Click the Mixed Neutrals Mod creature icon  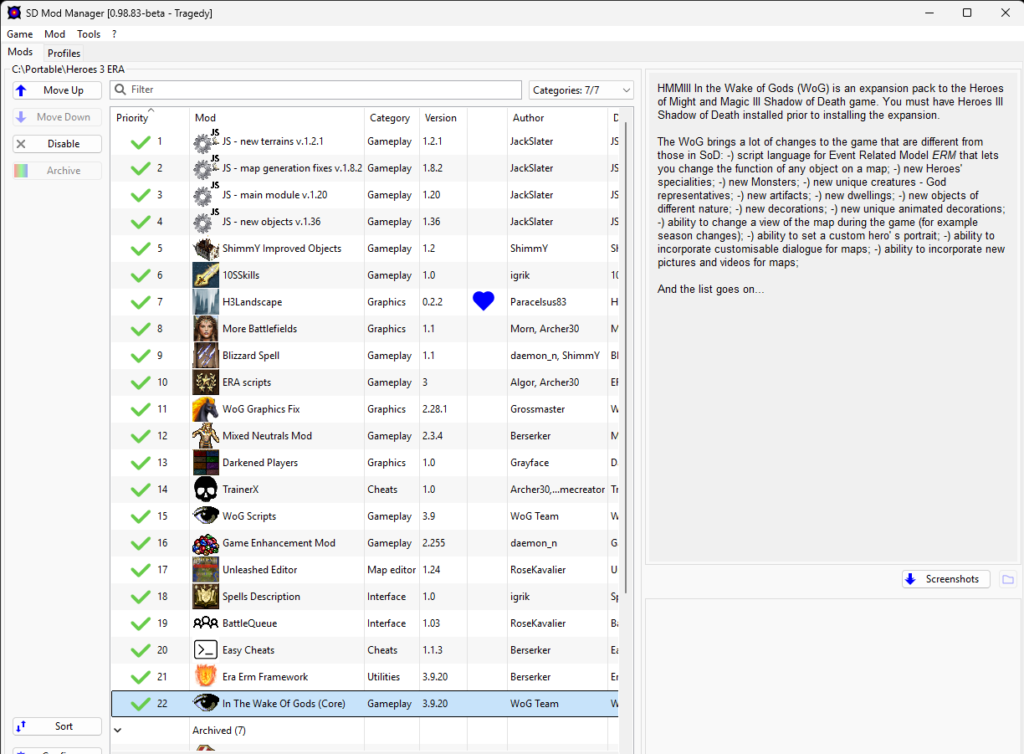pos(206,436)
